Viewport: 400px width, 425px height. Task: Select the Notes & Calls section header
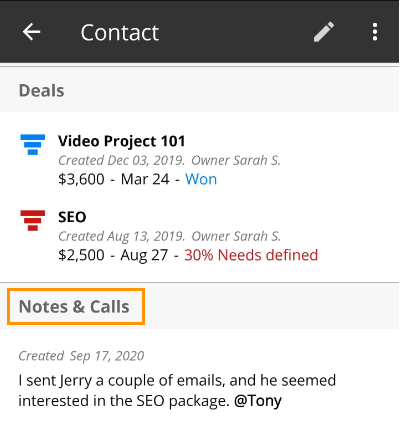point(74,307)
